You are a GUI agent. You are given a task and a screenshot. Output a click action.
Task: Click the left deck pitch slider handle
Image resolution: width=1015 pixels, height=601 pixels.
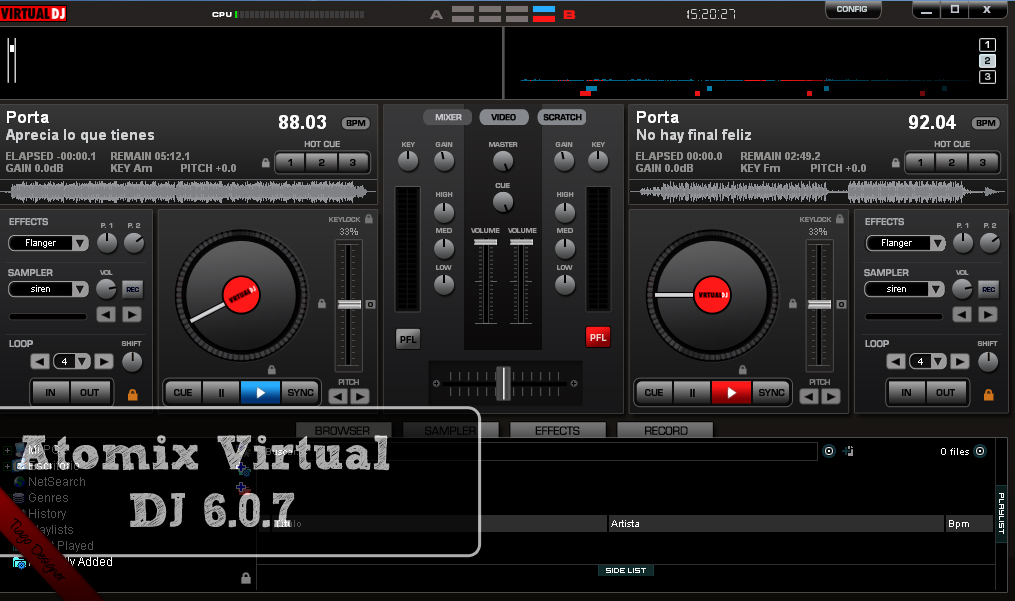[349, 304]
